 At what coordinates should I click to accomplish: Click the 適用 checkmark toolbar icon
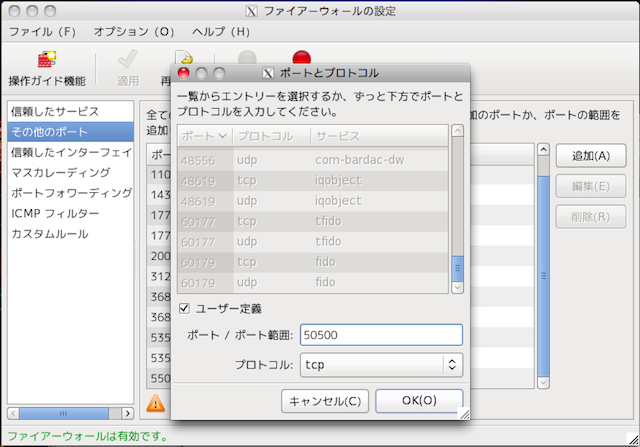pos(127,60)
